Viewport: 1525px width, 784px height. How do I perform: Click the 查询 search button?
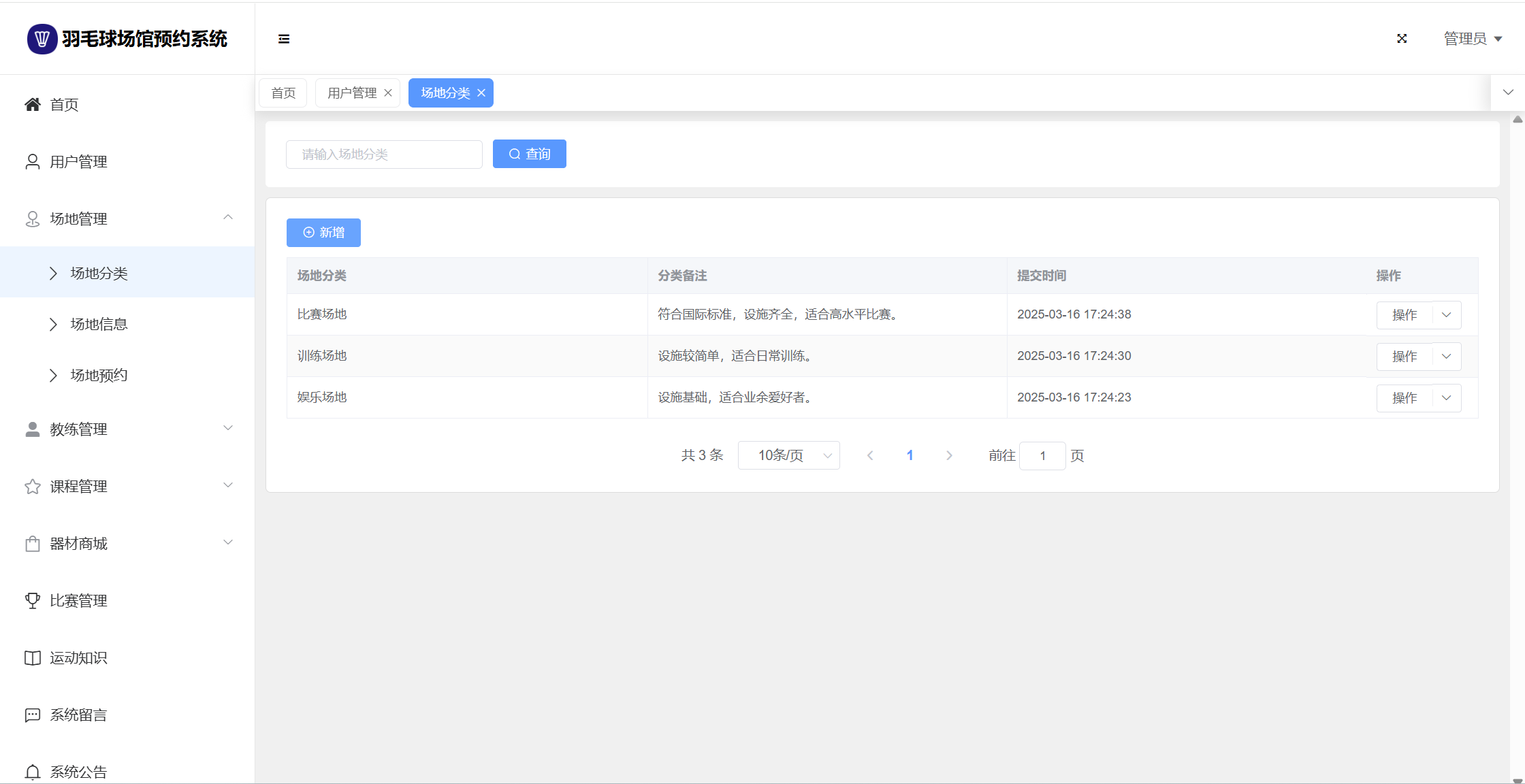pyautogui.click(x=529, y=154)
